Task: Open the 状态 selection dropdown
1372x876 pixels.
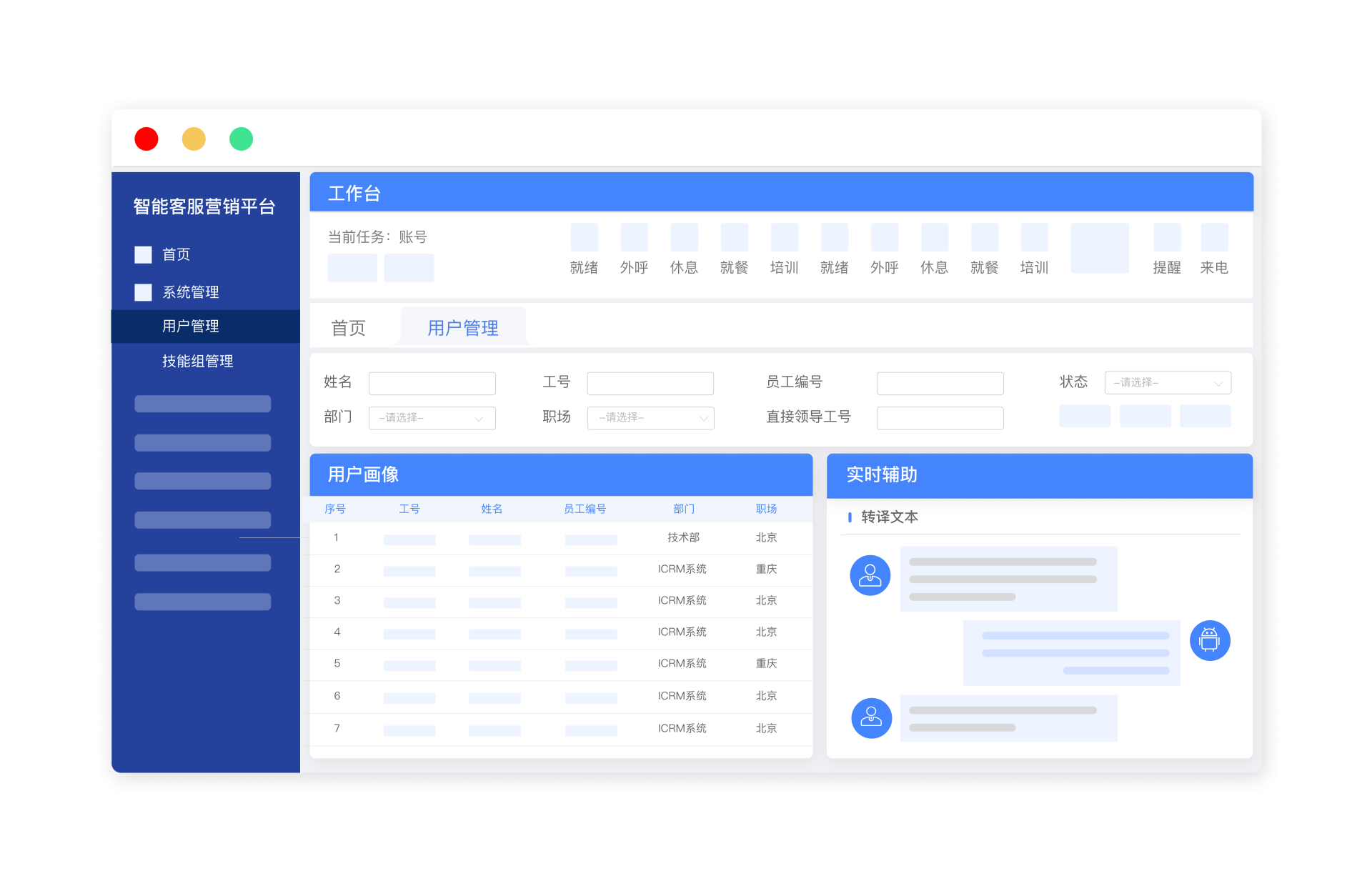Action: [1168, 382]
